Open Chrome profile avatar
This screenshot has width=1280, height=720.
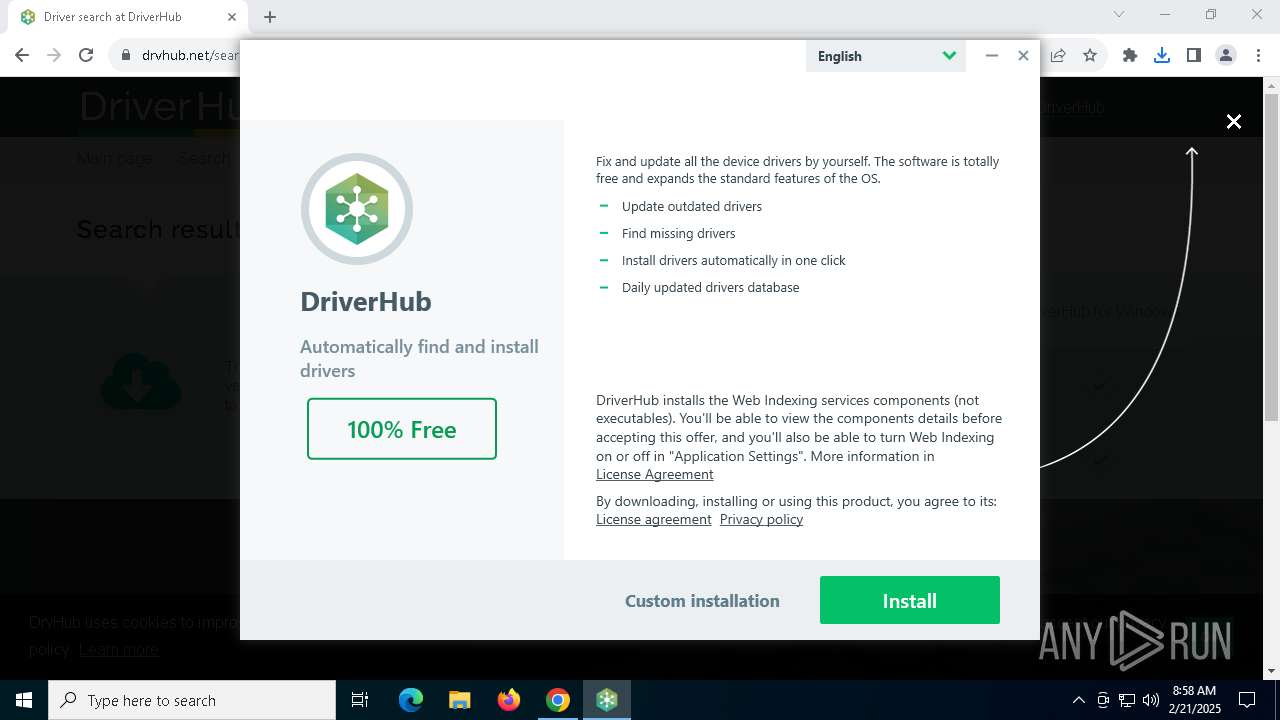pos(1226,55)
